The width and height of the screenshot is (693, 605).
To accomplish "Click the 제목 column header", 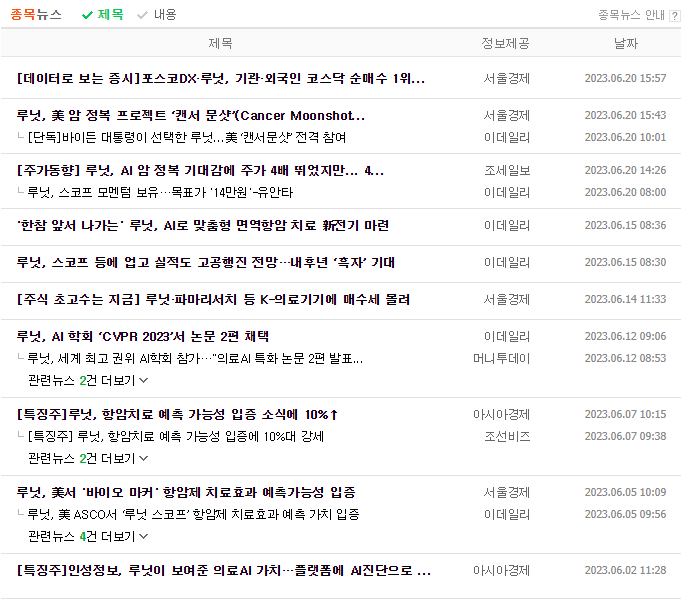I will [x=221, y=43].
